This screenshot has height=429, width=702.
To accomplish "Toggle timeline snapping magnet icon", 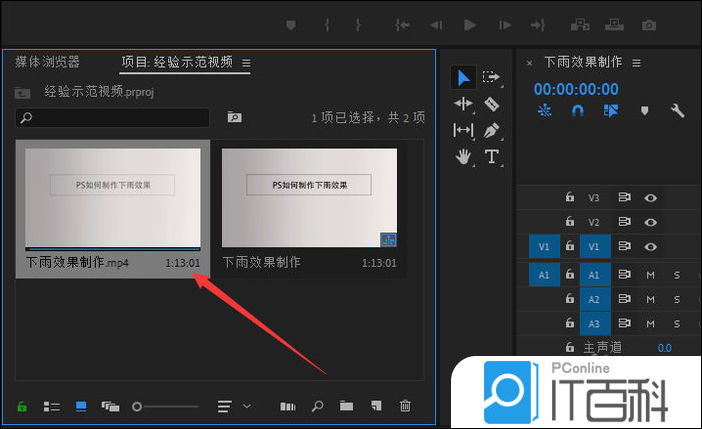I will coord(577,111).
